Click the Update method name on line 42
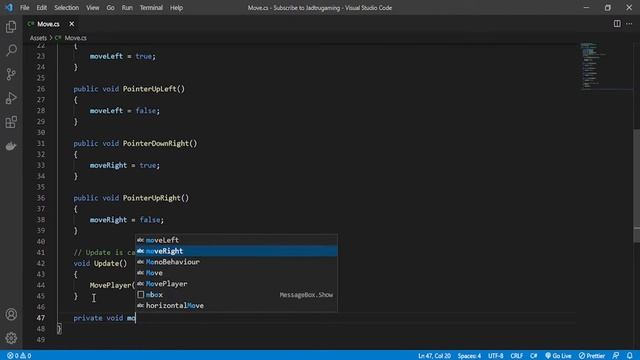Screen dimensions: 640x360 106,263
